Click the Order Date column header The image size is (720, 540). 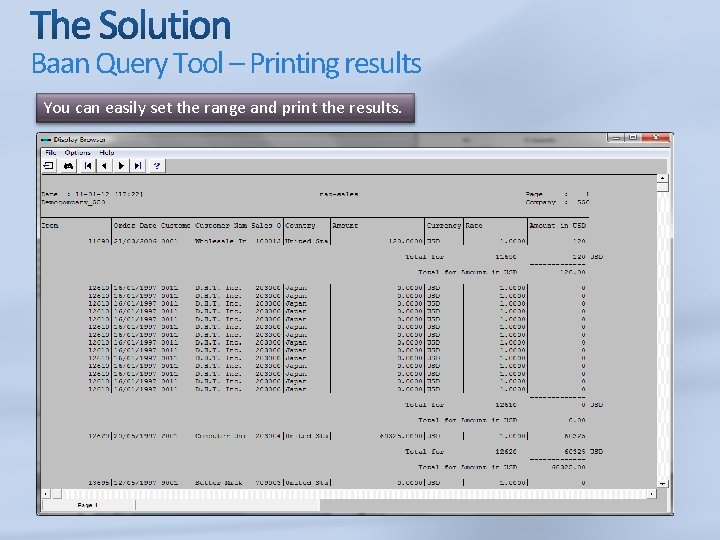(x=135, y=225)
